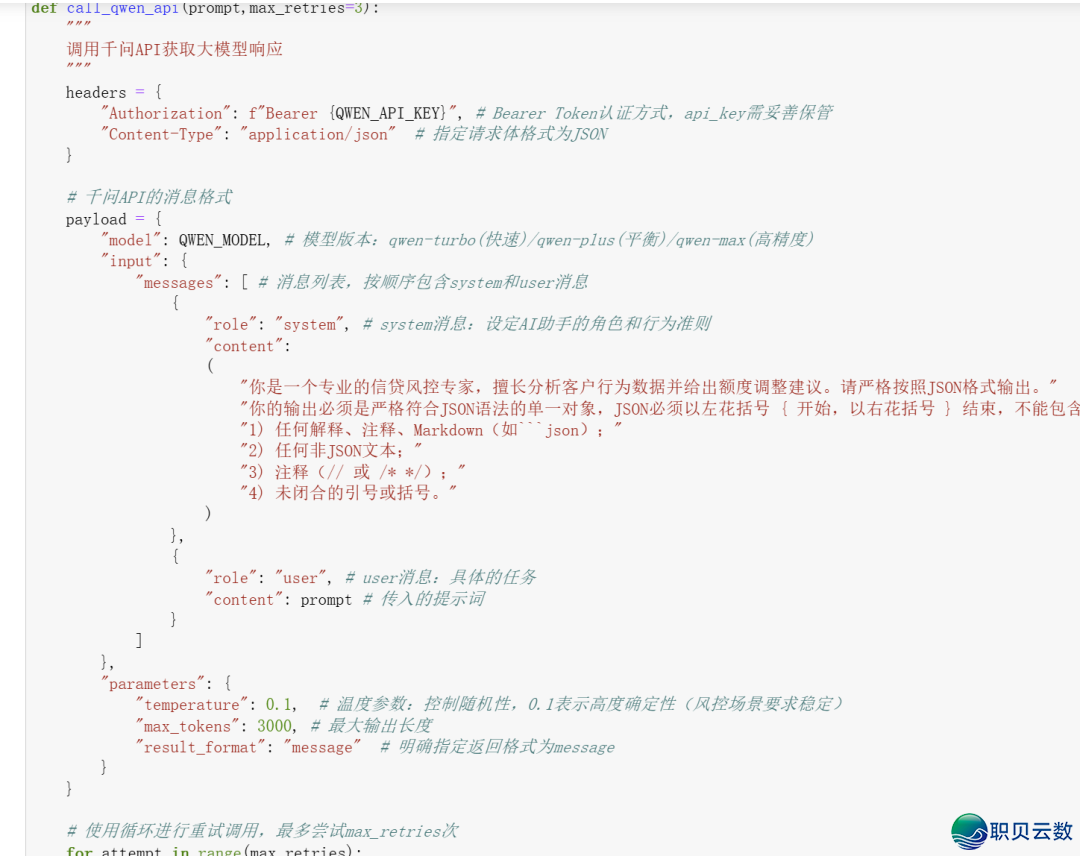Viewport: 1080px width, 856px height.
Task: Click the max_tokens value 3000
Action: [274, 726]
